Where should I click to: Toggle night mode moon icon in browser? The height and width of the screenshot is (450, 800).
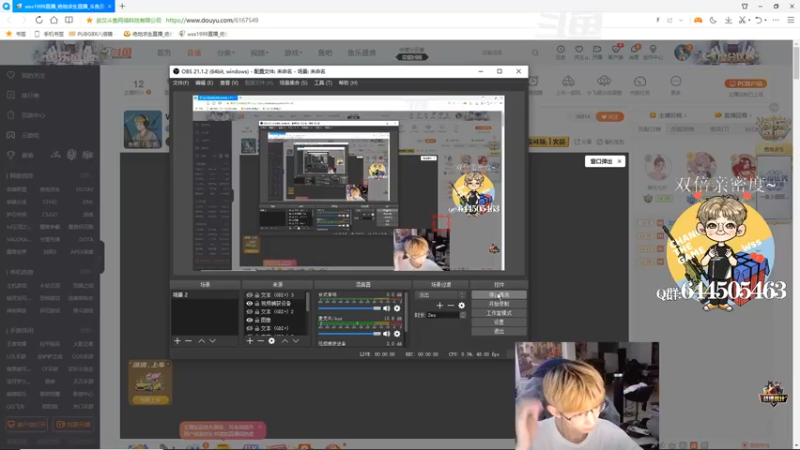[713, 20]
